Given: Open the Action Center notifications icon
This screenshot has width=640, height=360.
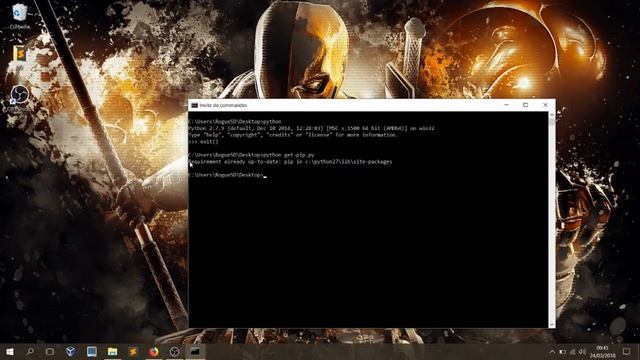Looking at the screenshot, I should 627,352.
